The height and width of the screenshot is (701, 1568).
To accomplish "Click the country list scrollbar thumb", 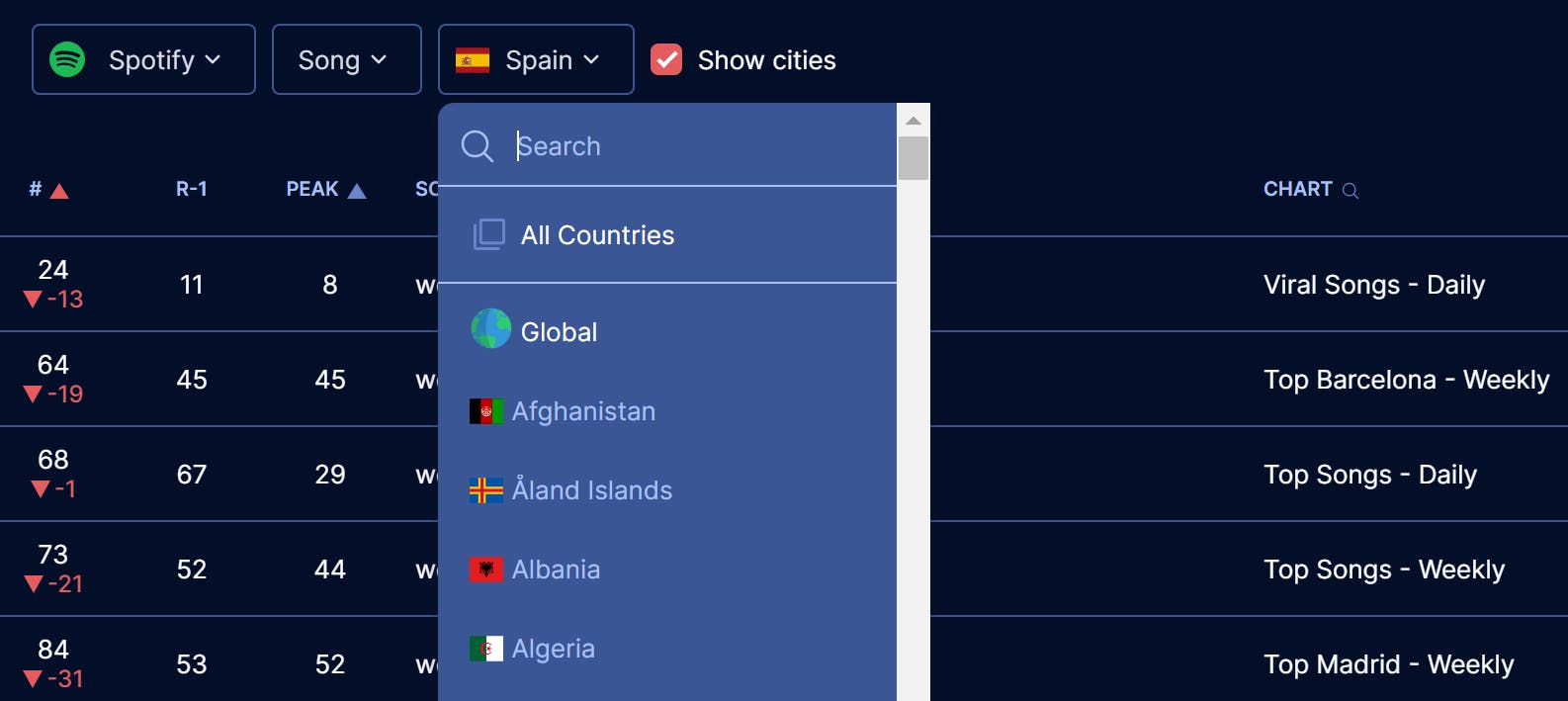I will pyautogui.click(x=914, y=158).
